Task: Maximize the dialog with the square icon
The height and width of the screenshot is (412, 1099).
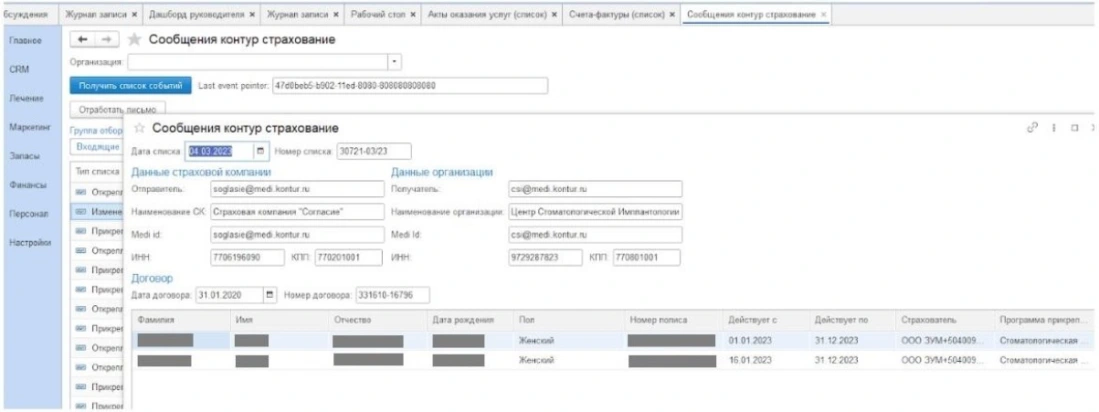Action: [x=1074, y=128]
